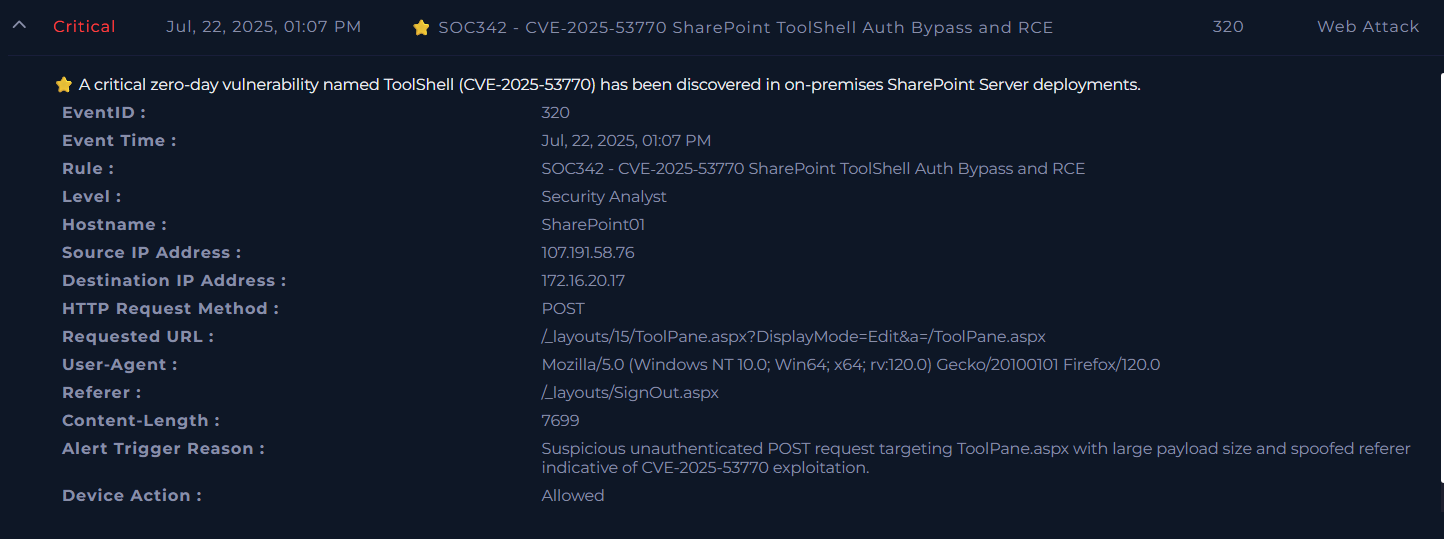This screenshot has width=1444, height=539.
Task: Collapse the alert row with the chevron
Action: tap(18, 27)
